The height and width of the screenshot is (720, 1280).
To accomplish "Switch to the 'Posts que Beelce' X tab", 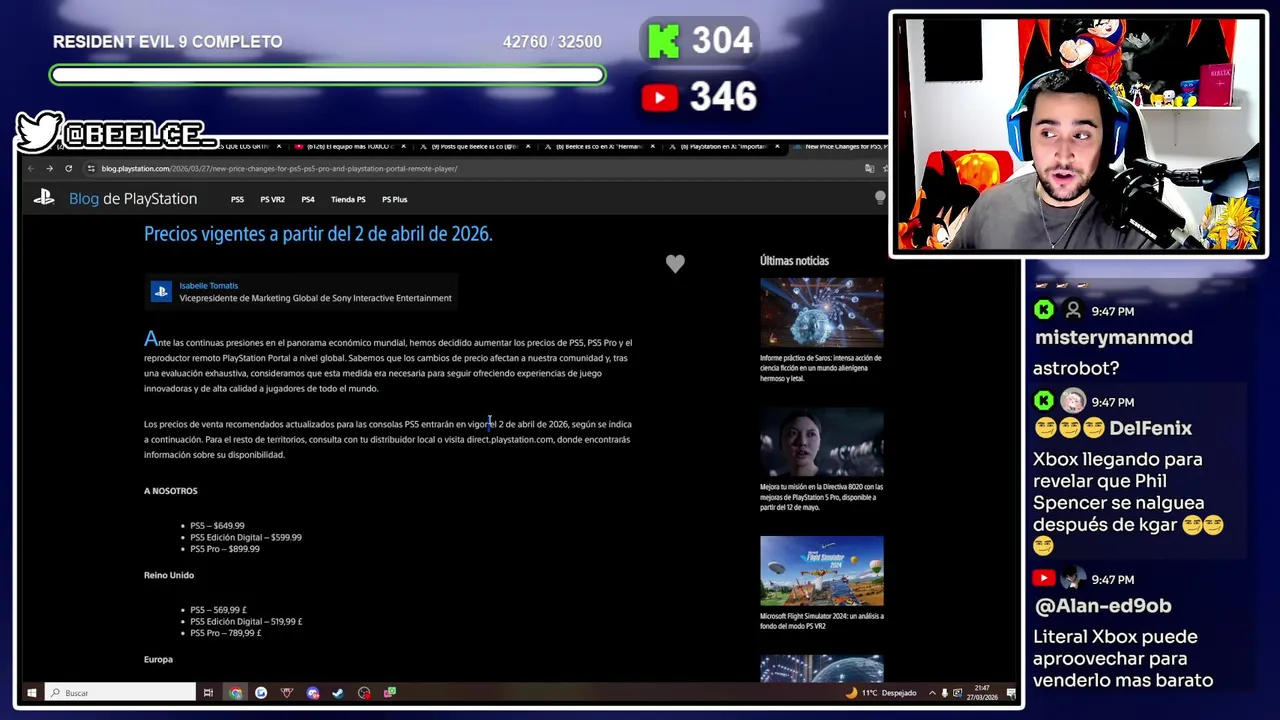I will click(x=475, y=147).
